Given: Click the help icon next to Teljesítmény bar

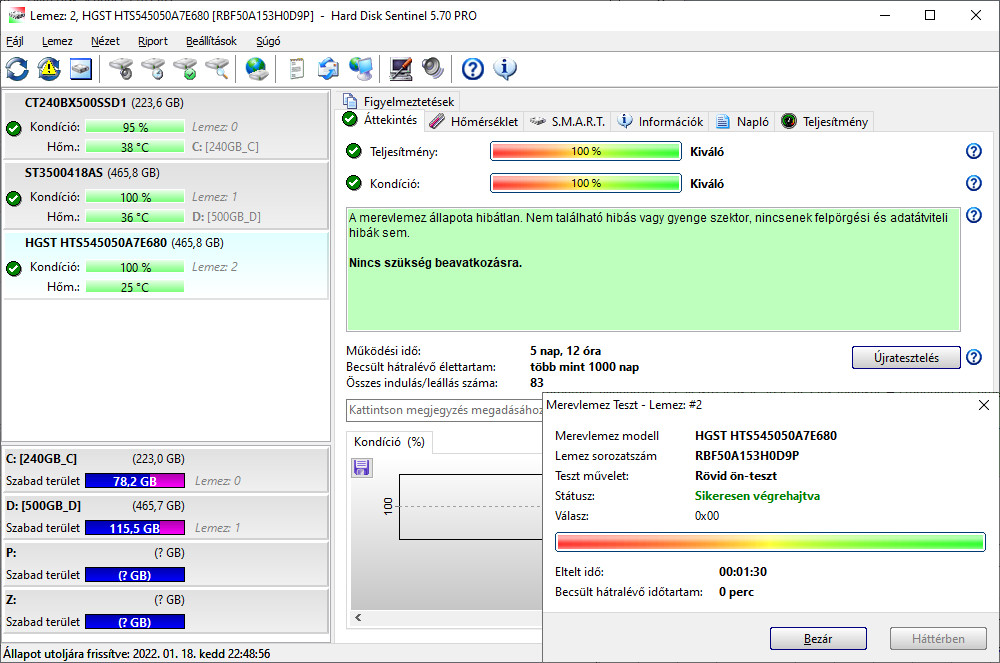Looking at the screenshot, I should 973,151.
